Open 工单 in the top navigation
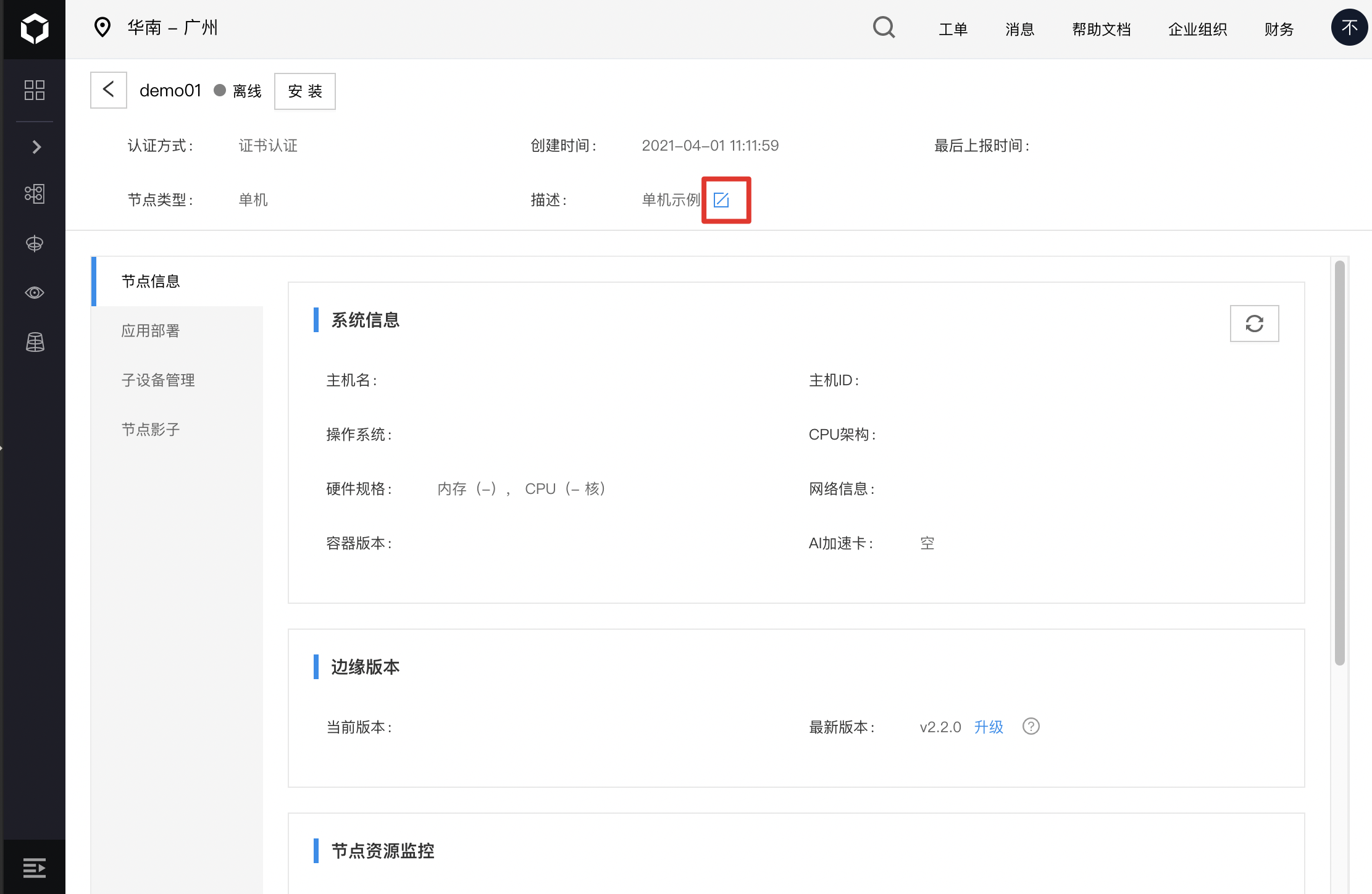Viewport: 1372px width, 894px height. 953,29
